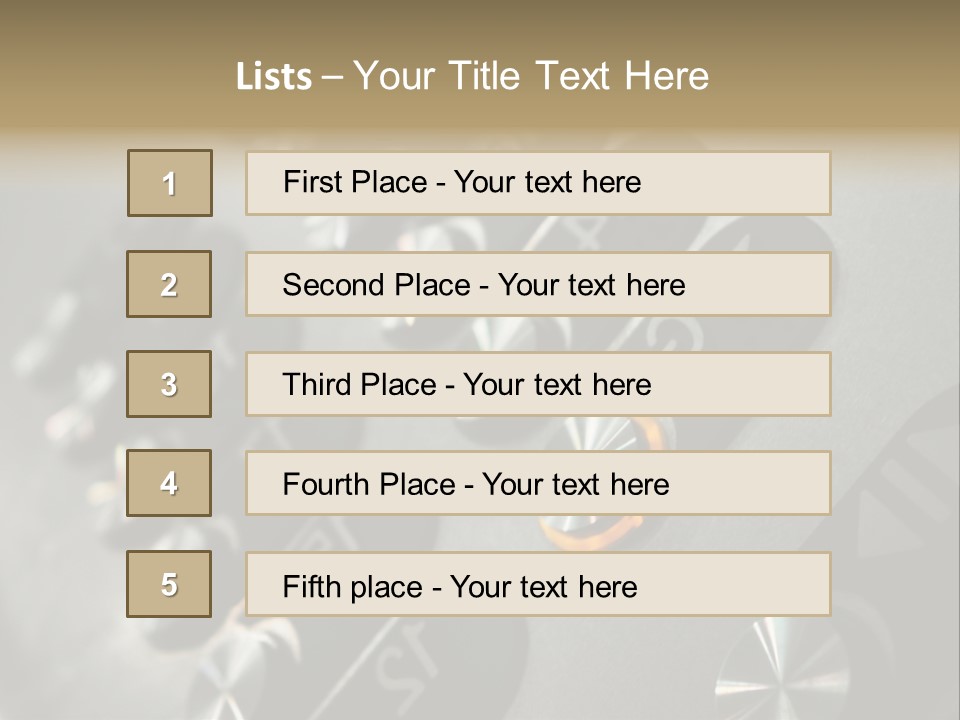The width and height of the screenshot is (960, 720).
Task: Click "Your Title Text Here" in title
Action: pos(531,76)
